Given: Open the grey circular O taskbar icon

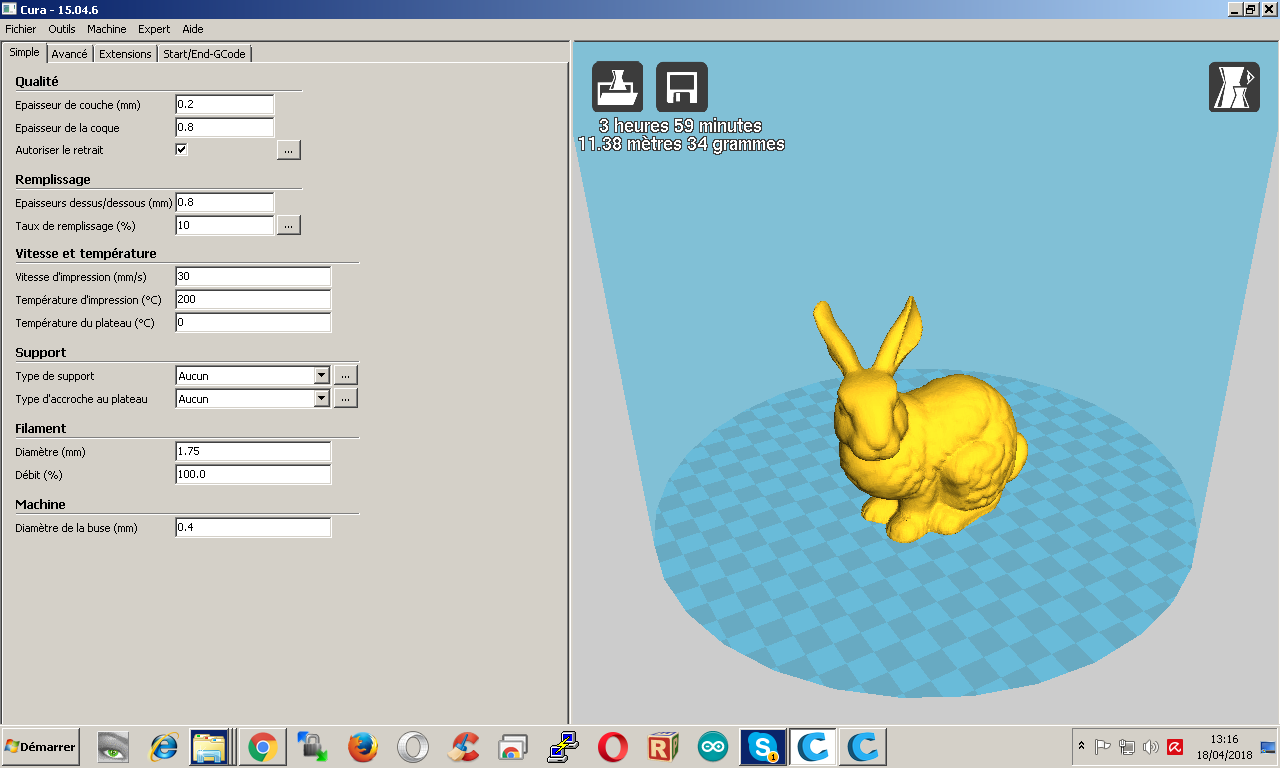Looking at the screenshot, I should (412, 747).
